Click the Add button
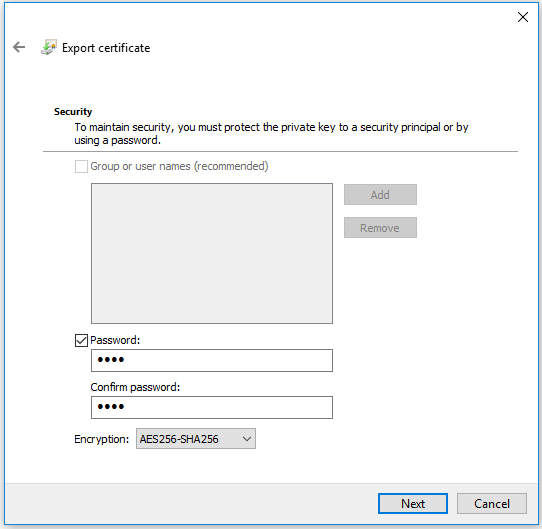The width and height of the screenshot is (542, 529). [380, 195]
